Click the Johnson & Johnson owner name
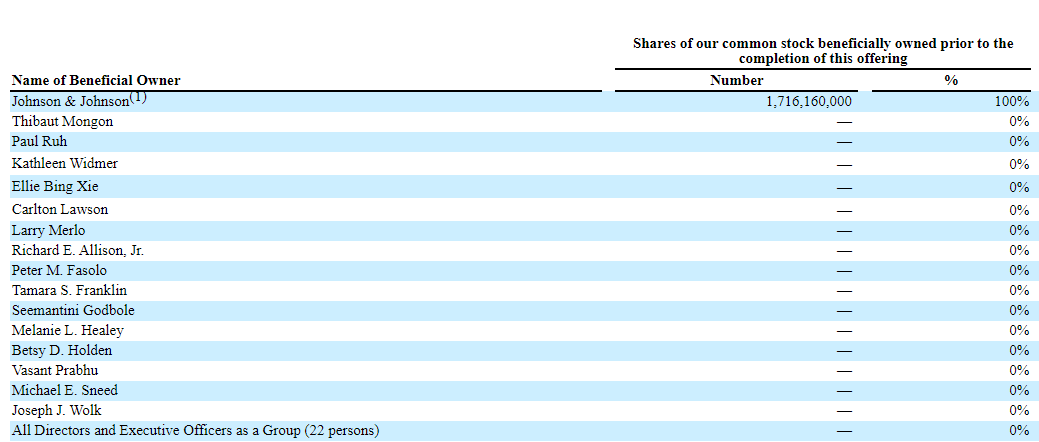 (70, 102)
